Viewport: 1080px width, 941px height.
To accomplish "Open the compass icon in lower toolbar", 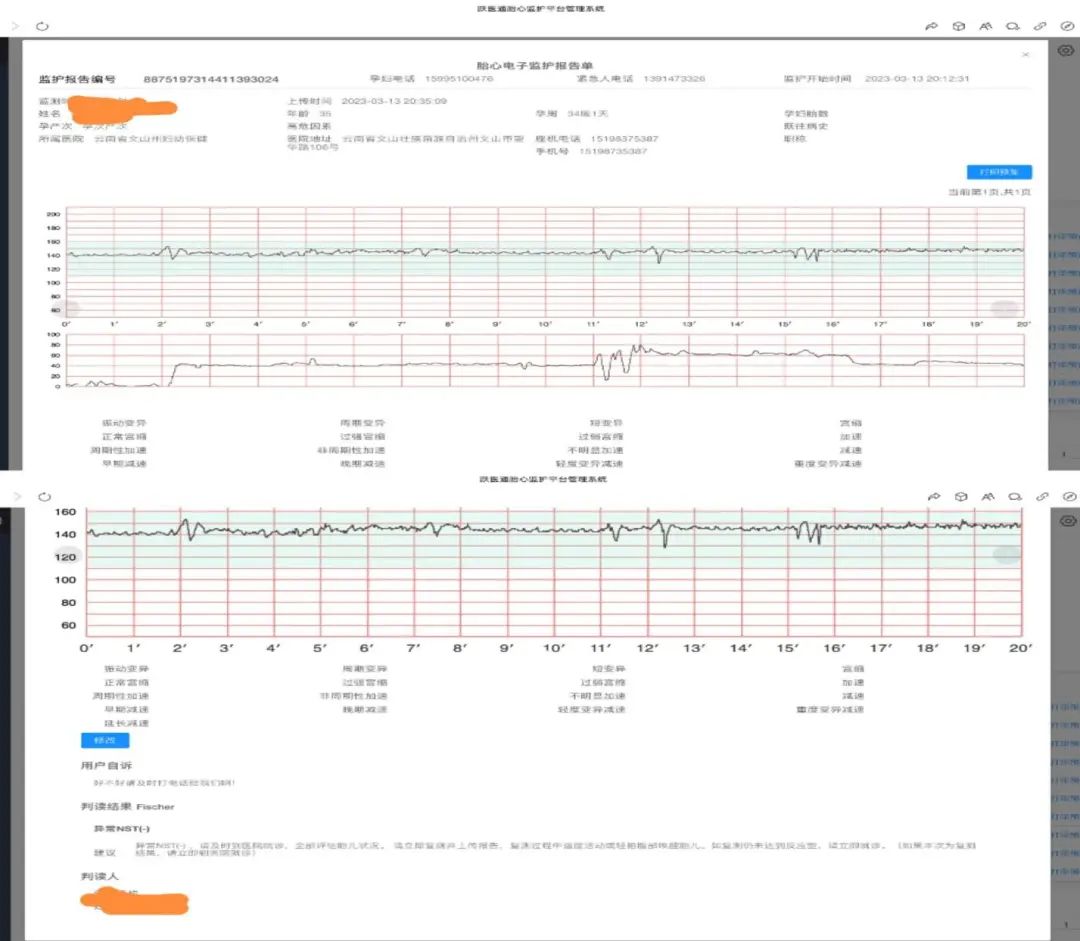I will coord(1068,496).
